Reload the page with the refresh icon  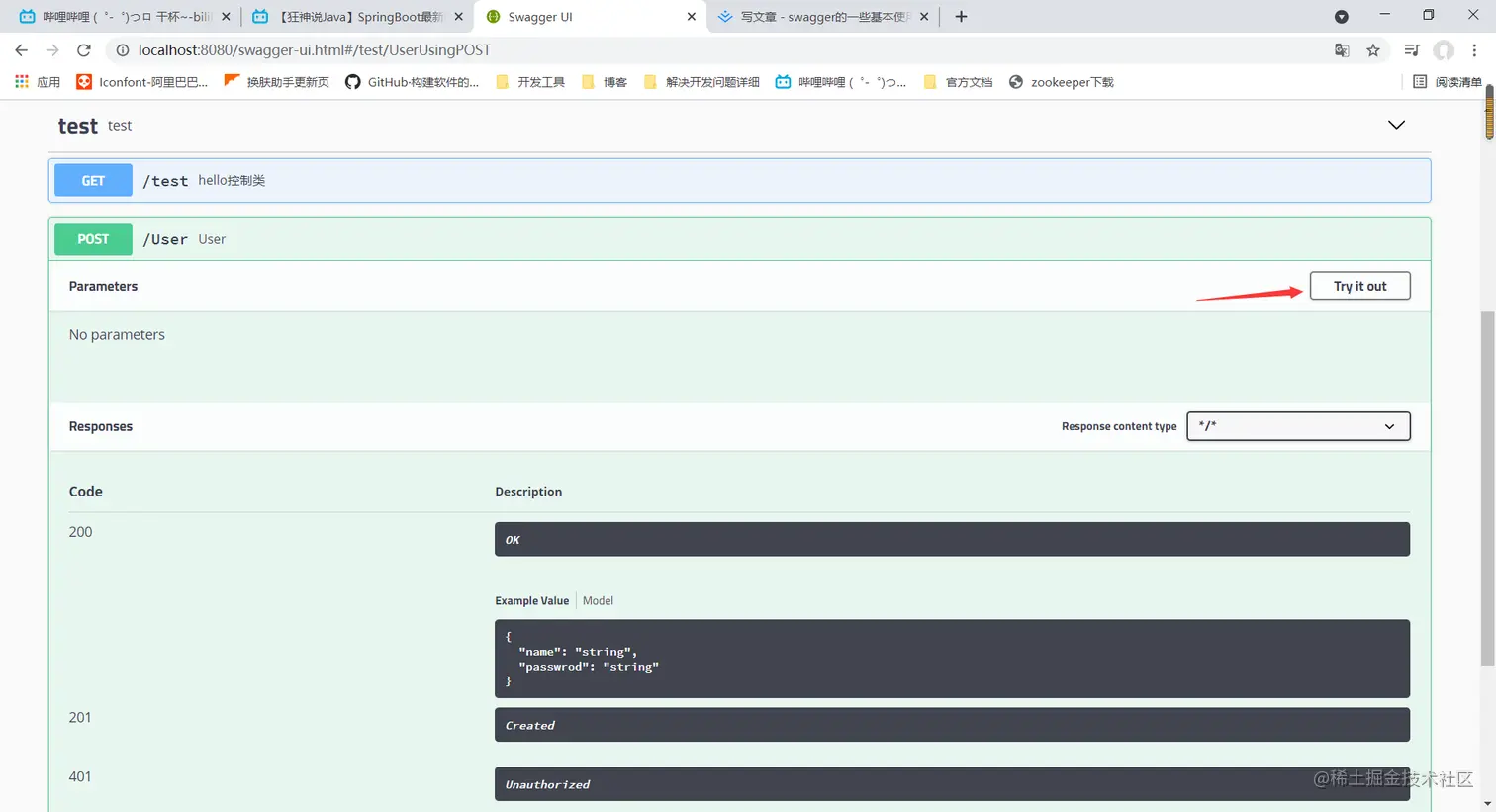coord(84,50)
